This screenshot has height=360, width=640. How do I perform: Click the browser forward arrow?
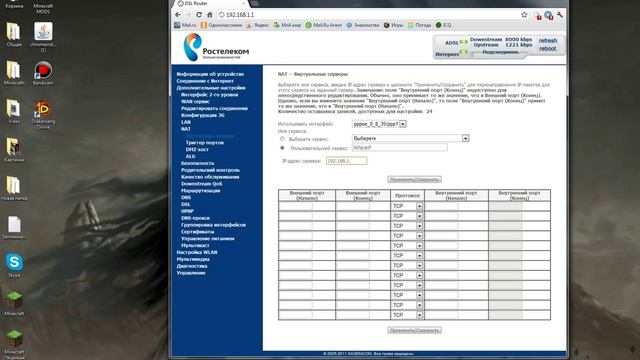(189, 15)
